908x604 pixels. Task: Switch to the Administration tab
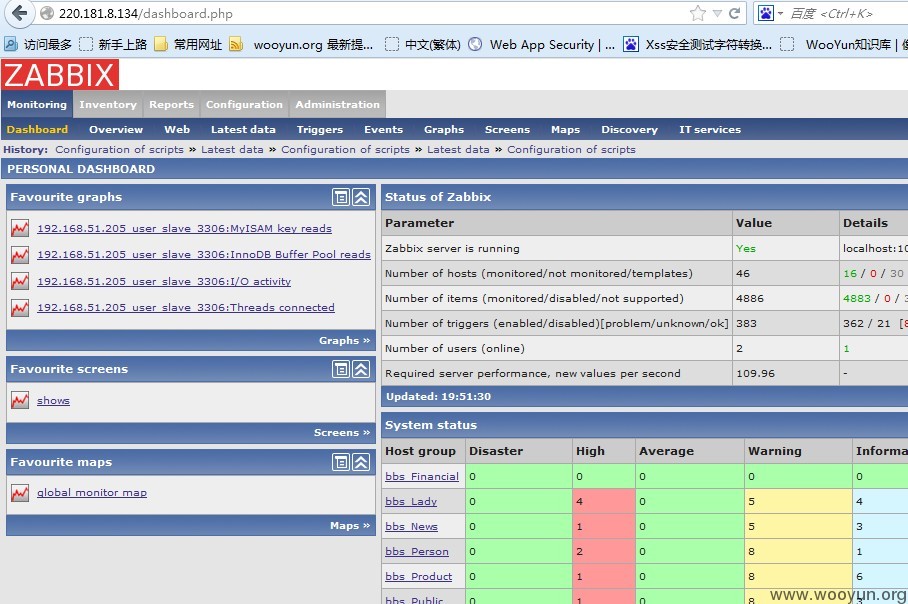coord(338,104)
